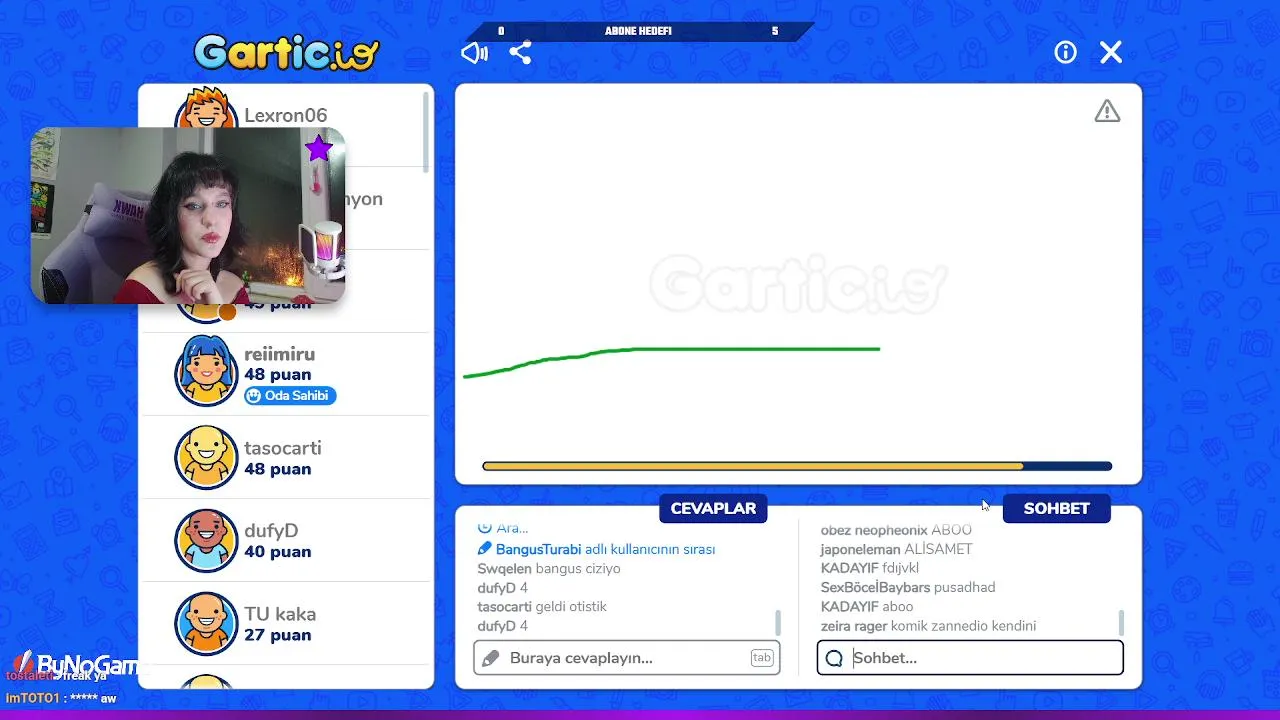
Task: Open the info circle icon
Action: [1065, 52]
